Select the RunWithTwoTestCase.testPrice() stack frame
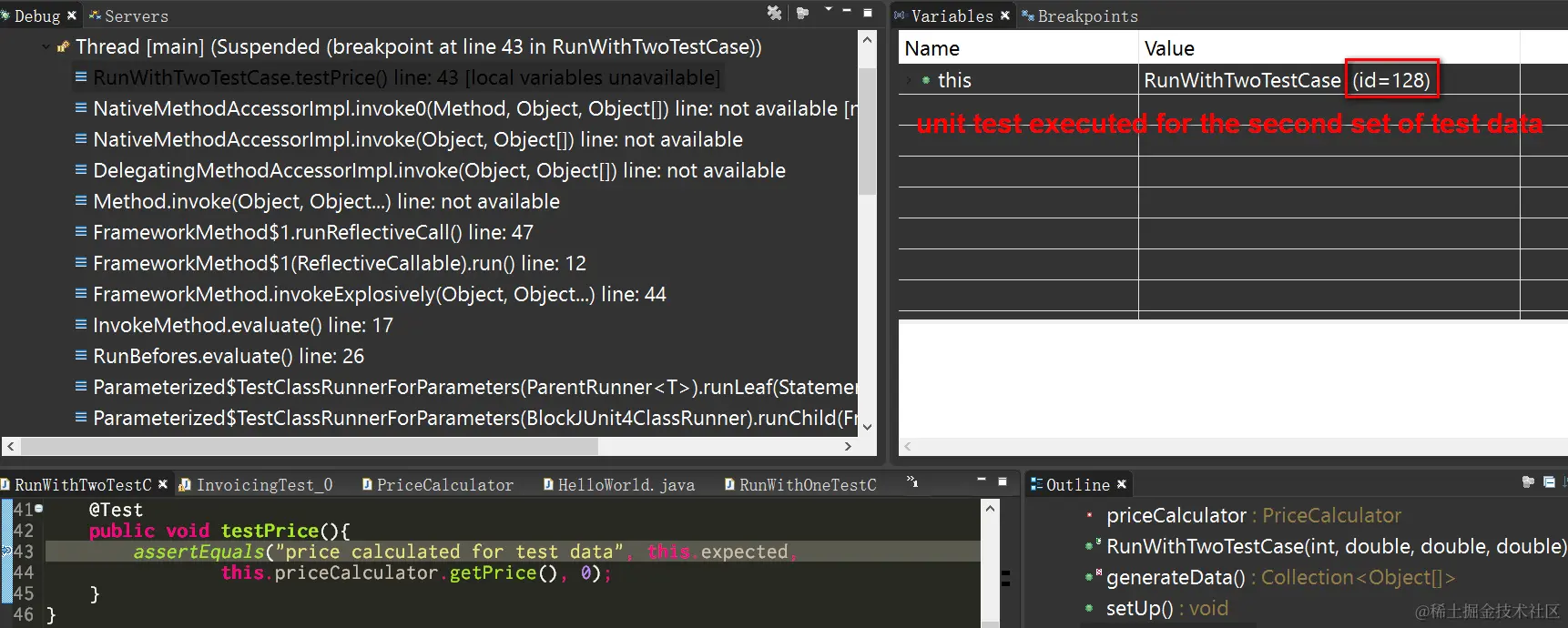Viewport: 1568px width, 628px height. [x=406, y=77]
